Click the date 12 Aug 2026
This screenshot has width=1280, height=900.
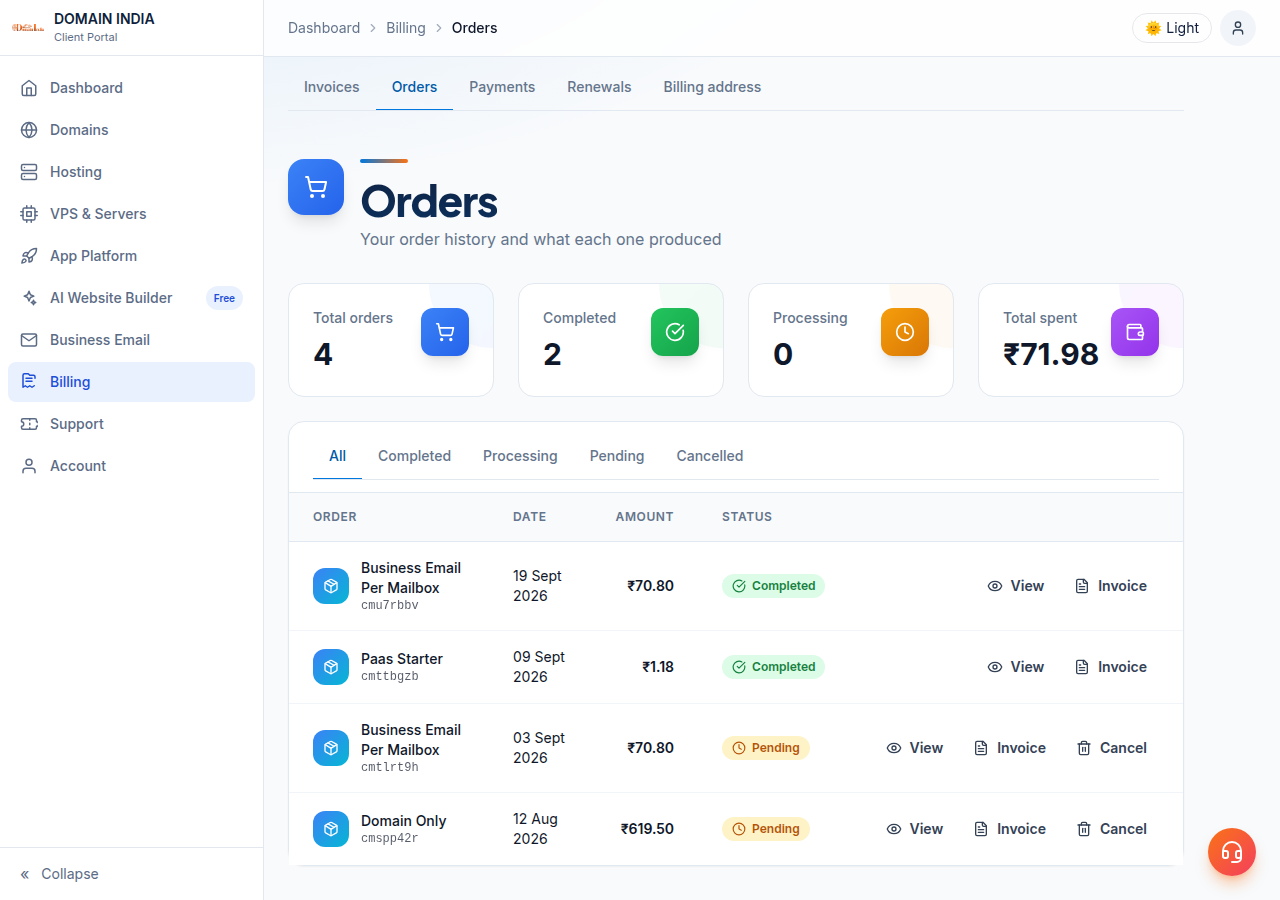[536, 829]
